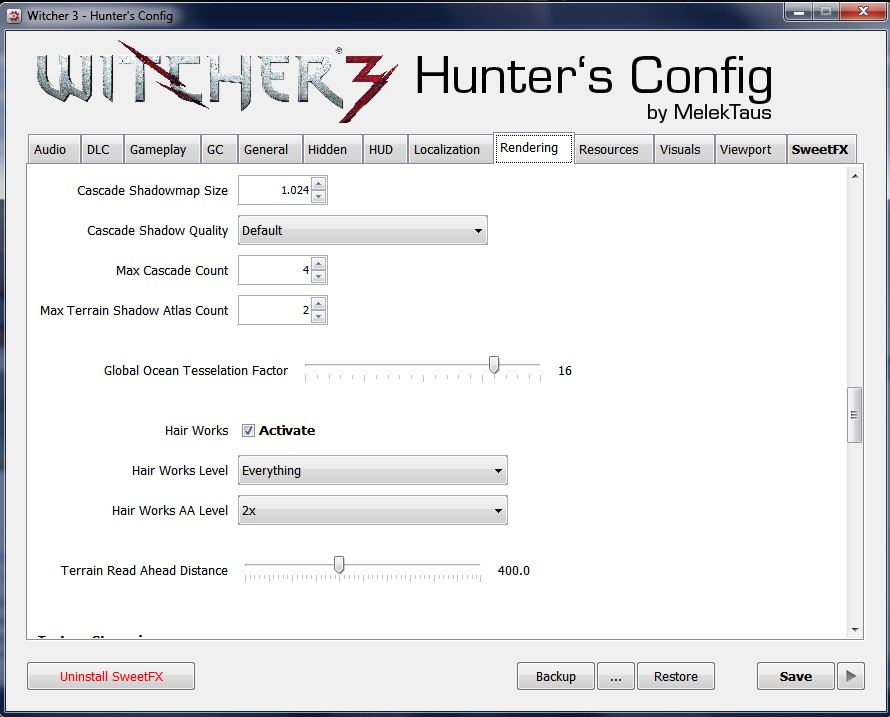Click the Restore button
Image resolution: width=890 pixels, height=717 pixels.
tap(675, 676)
